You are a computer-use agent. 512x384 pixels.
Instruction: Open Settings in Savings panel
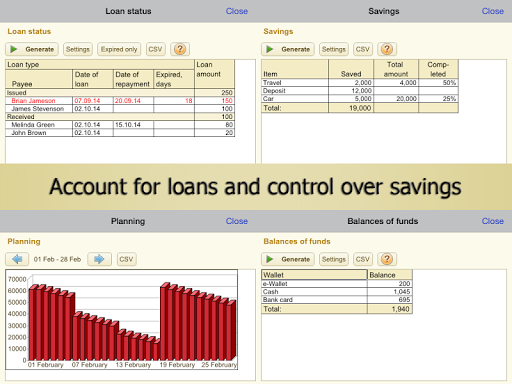coord(334,49)
